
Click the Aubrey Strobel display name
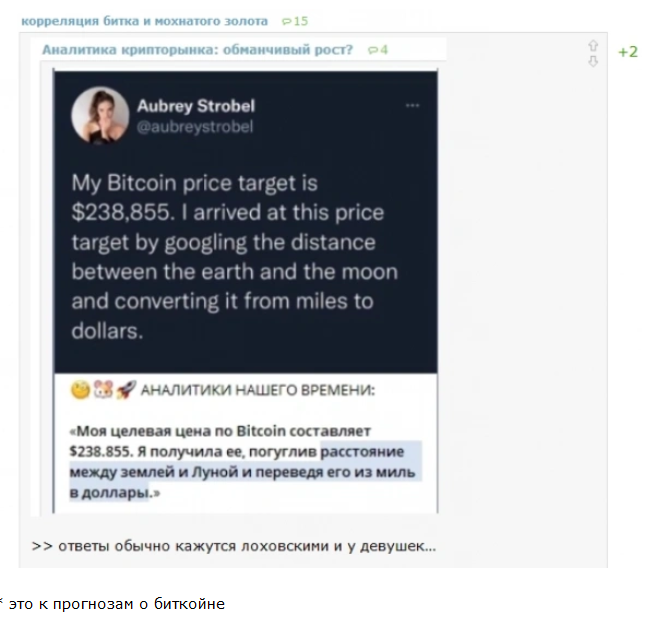[196, 106]
